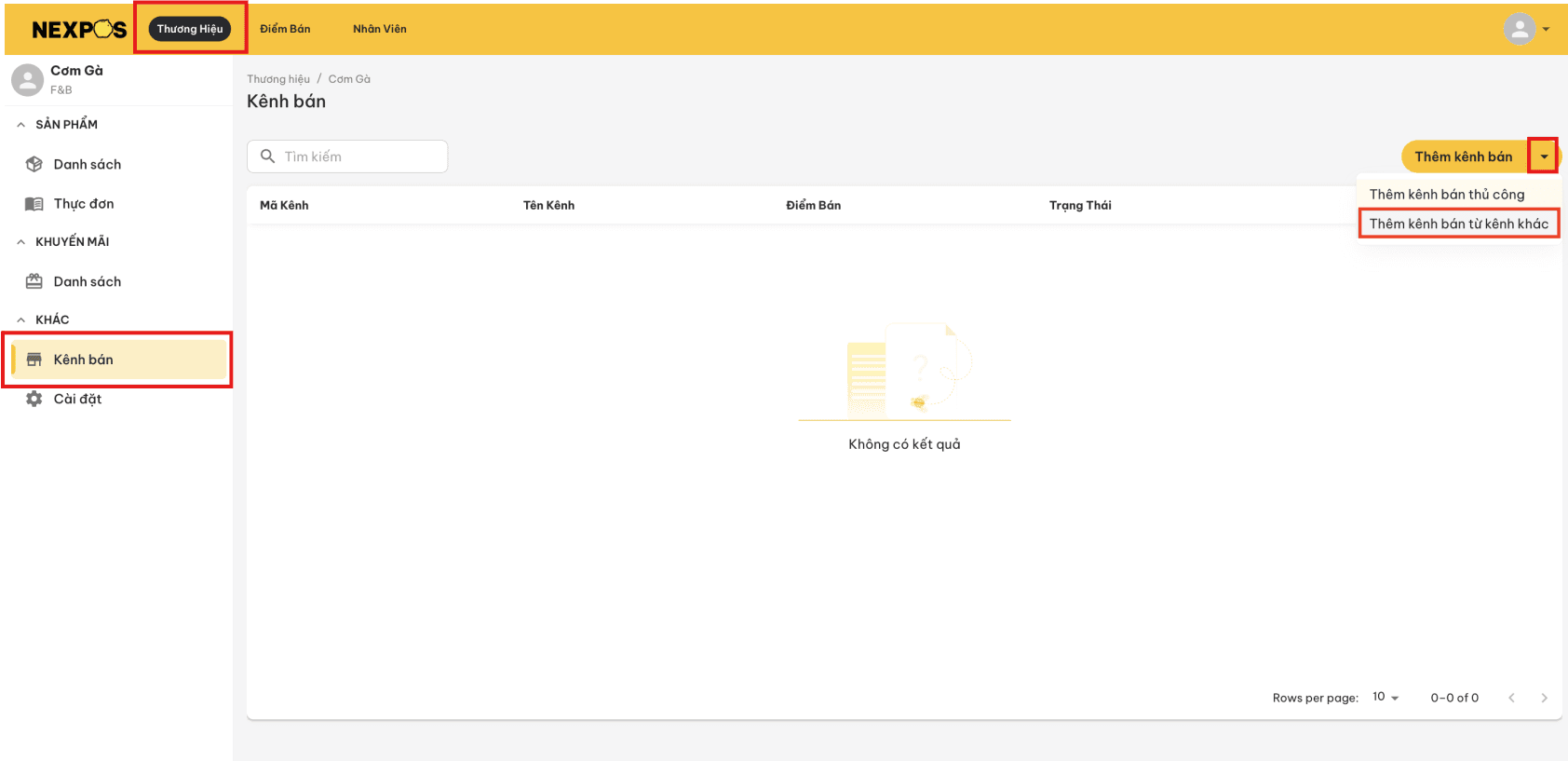The width and height of the screenshot is (1568, 761).
Task: Open the Thương Hiệu tab
Action: click(190, 29)
